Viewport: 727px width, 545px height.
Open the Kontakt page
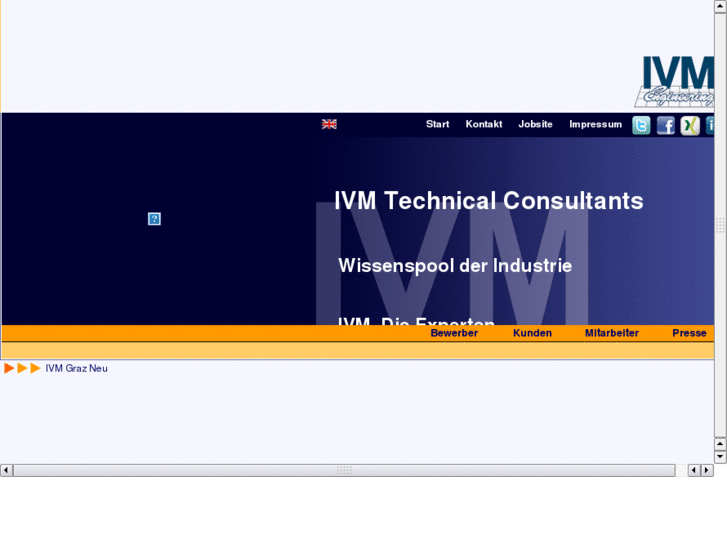coord(484,124)
